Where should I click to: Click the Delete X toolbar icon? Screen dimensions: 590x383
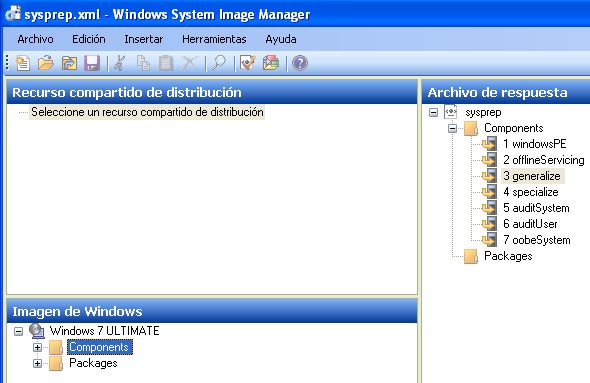tap(190, 63)
